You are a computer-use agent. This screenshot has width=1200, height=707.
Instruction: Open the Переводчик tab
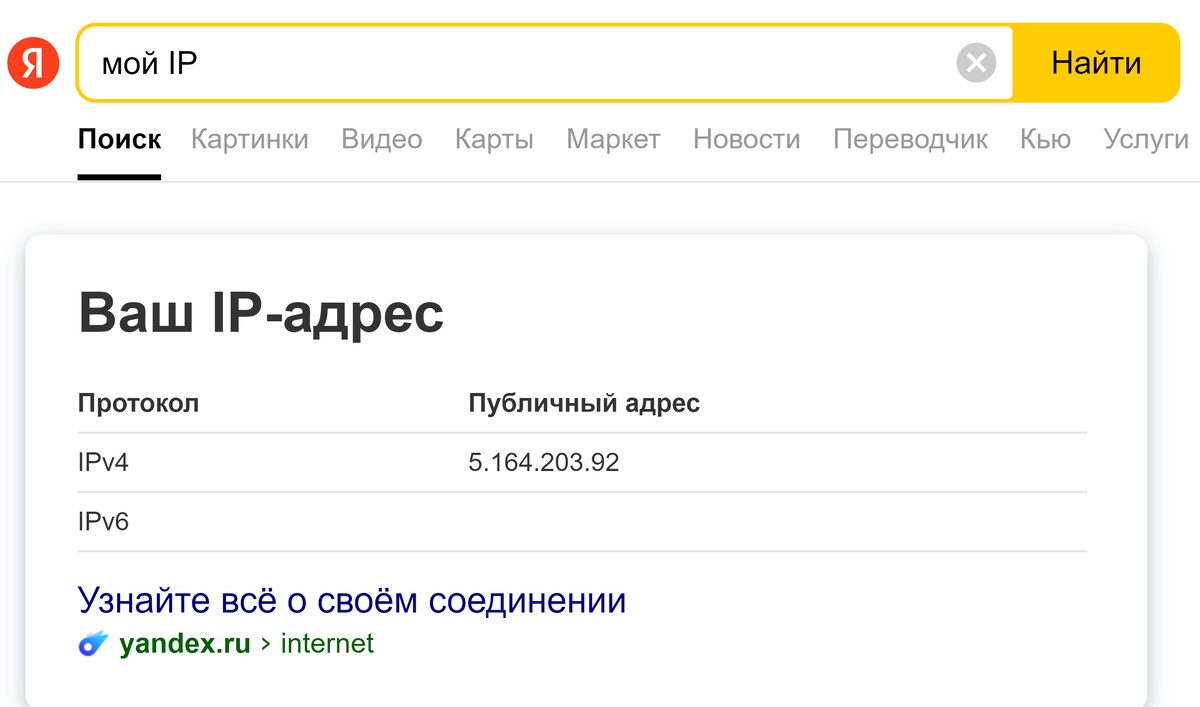tap(910, 140)
